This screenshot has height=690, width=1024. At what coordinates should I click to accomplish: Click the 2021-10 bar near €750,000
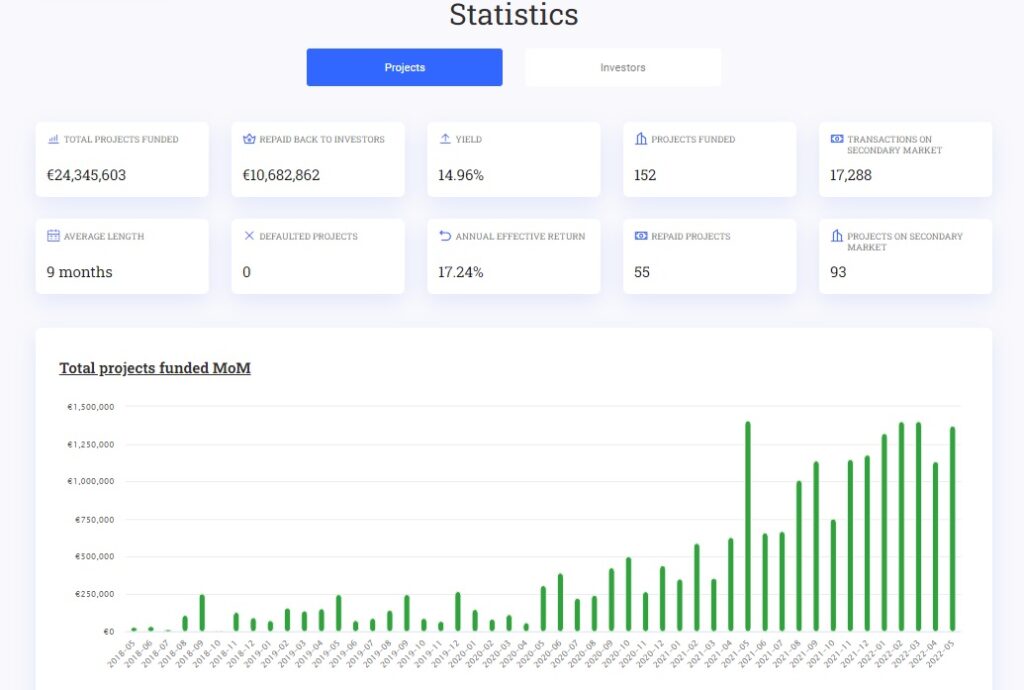pos(833,575)
